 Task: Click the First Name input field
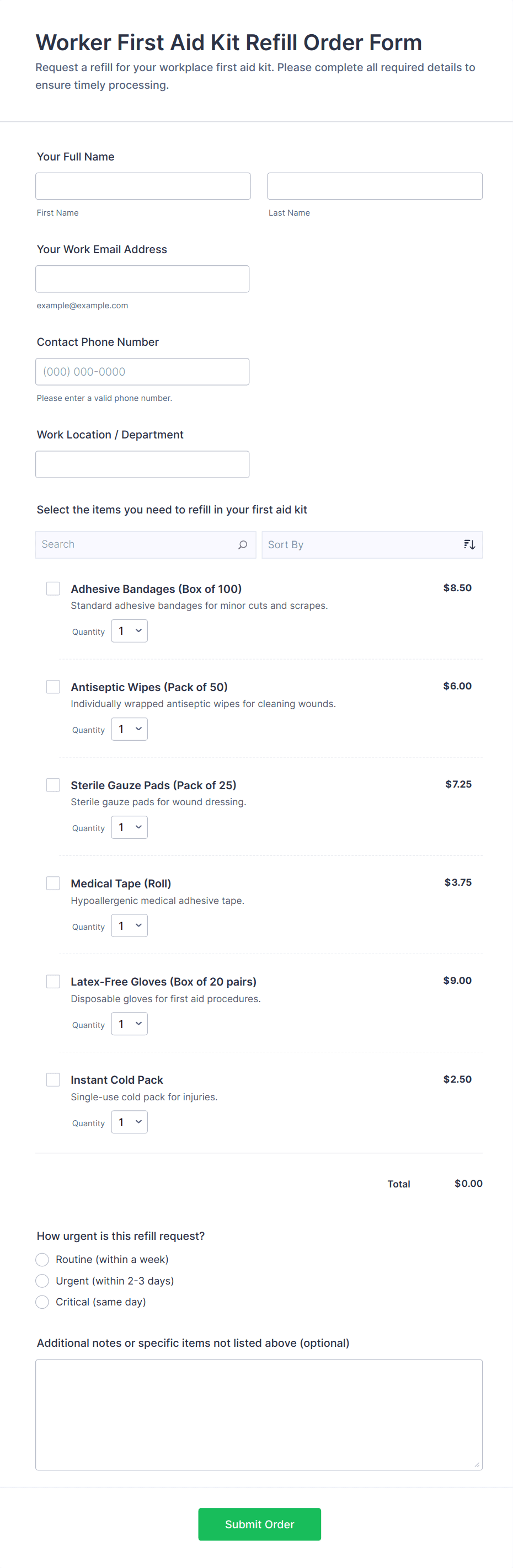tap(143, 186)
